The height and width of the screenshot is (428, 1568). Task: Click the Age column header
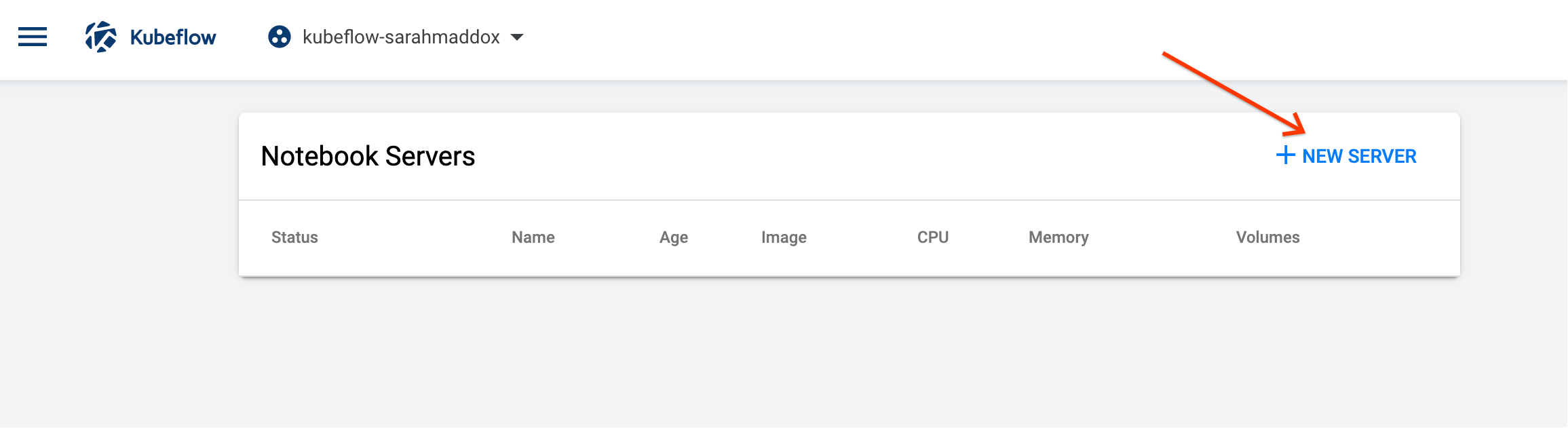[x=674, y=237]
